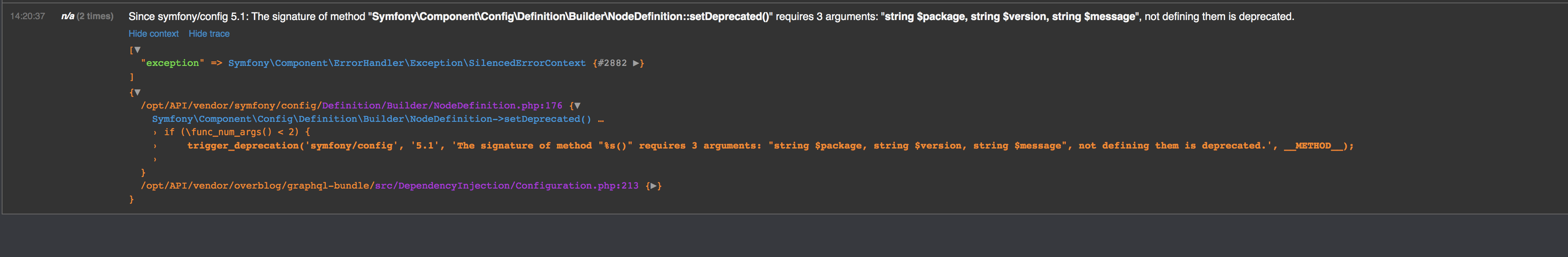This screenshot has width=1568, height=257.
Task: Click the Hide trace link
Action: [x=209, y=33]
